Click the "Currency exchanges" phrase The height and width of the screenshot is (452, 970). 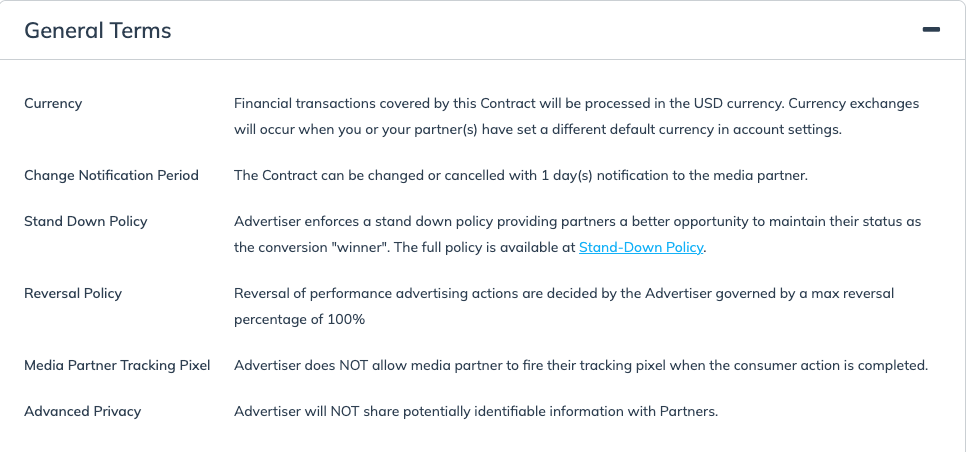pos(856,103)
